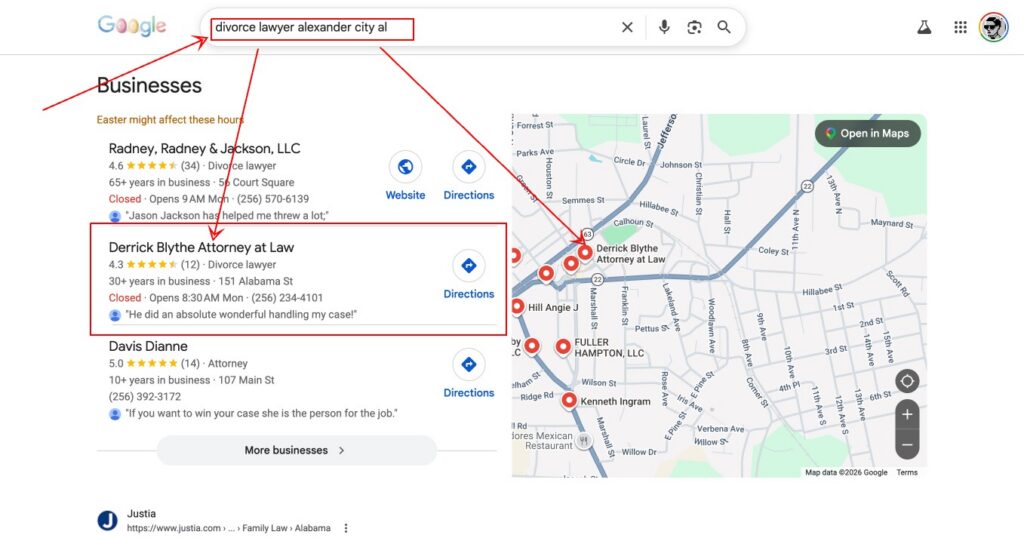Start voice search with the microphone icon

tap(664, 27)
